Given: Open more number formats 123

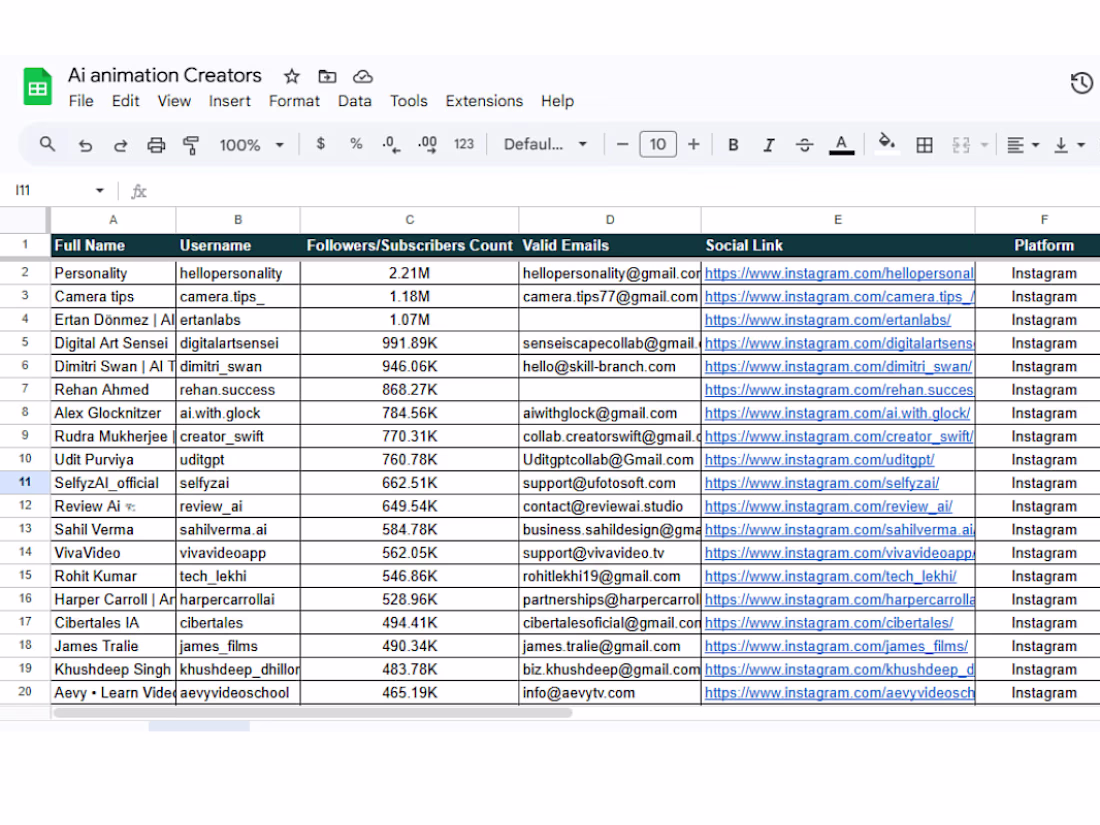Looking at the screenshot, I should pos(464,144).
